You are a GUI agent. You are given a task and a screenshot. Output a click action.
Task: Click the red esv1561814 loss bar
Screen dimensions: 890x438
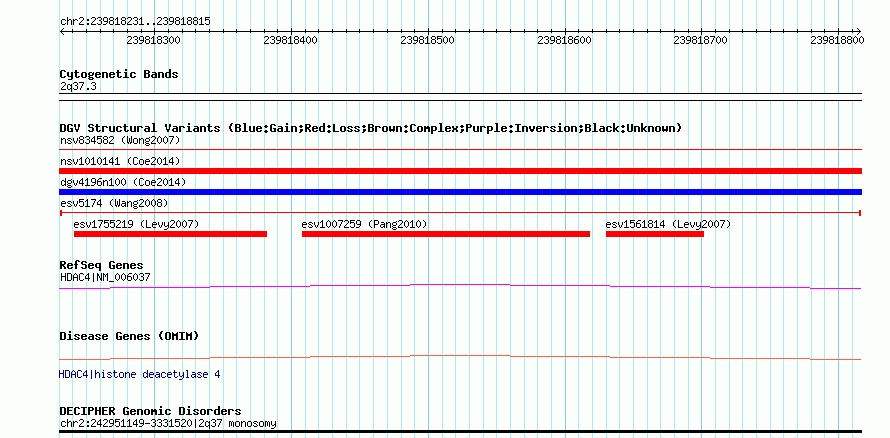pos(655,234)
